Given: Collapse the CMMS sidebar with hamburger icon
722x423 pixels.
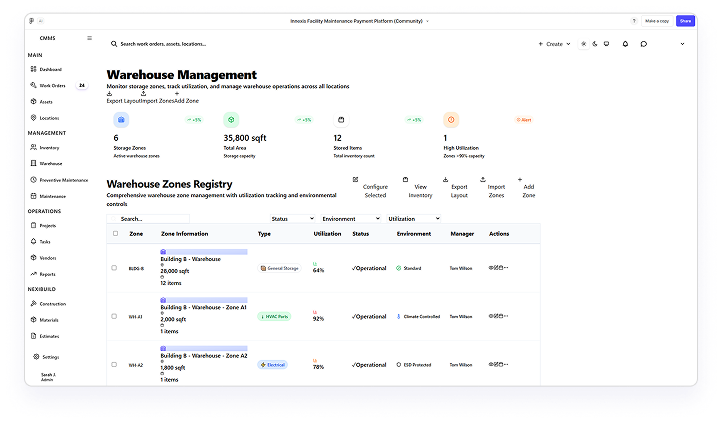Looking at the screenshot, I should pos(89,38).
